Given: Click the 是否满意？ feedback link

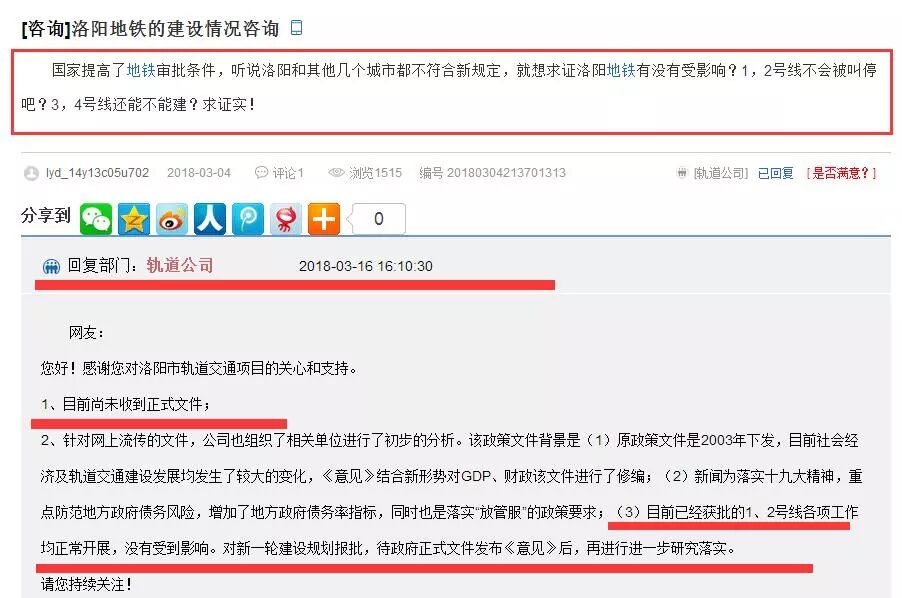Looking at the screenshot, I should point(841,173).
